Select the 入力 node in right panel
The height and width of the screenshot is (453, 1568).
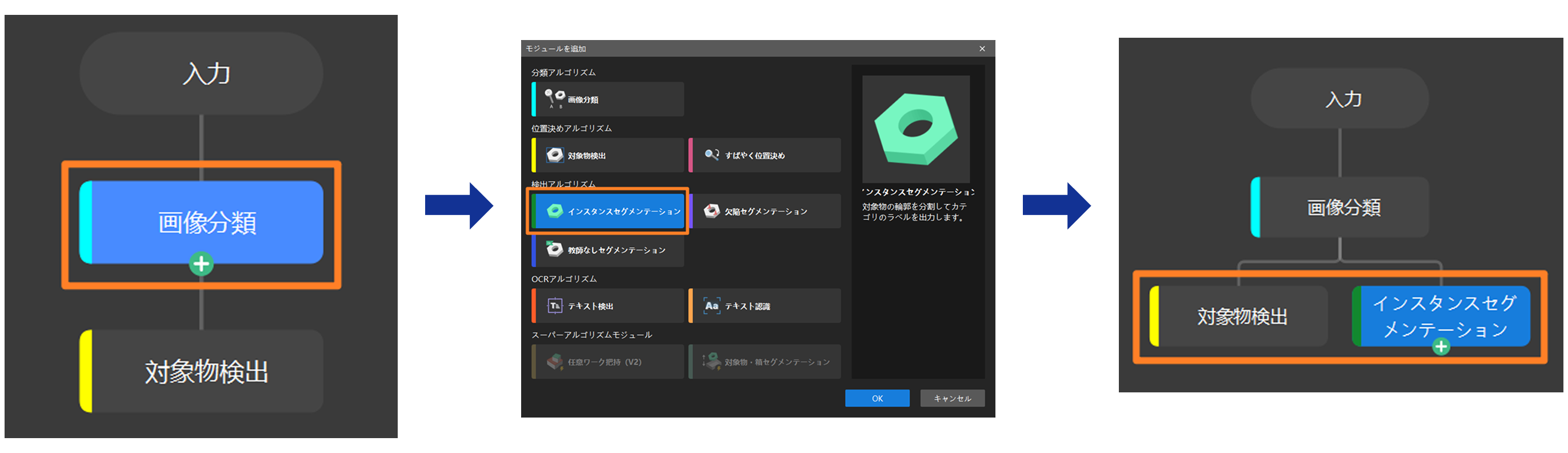point(1340,98)
